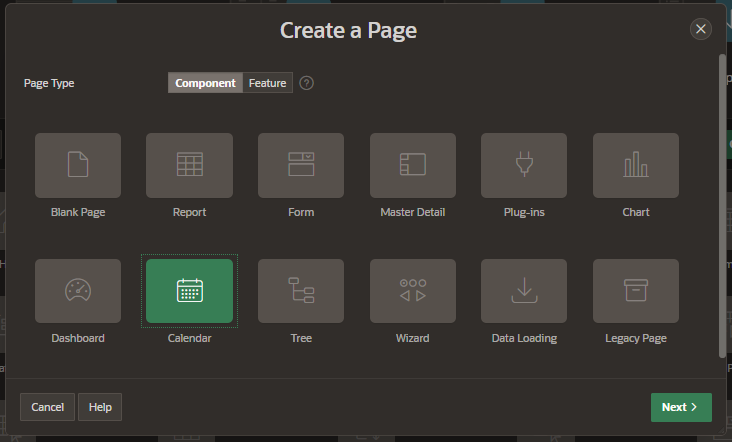Click the Cancel button
Screen dimensions: 732x442
pyautogui.click(x=47, y=407)
